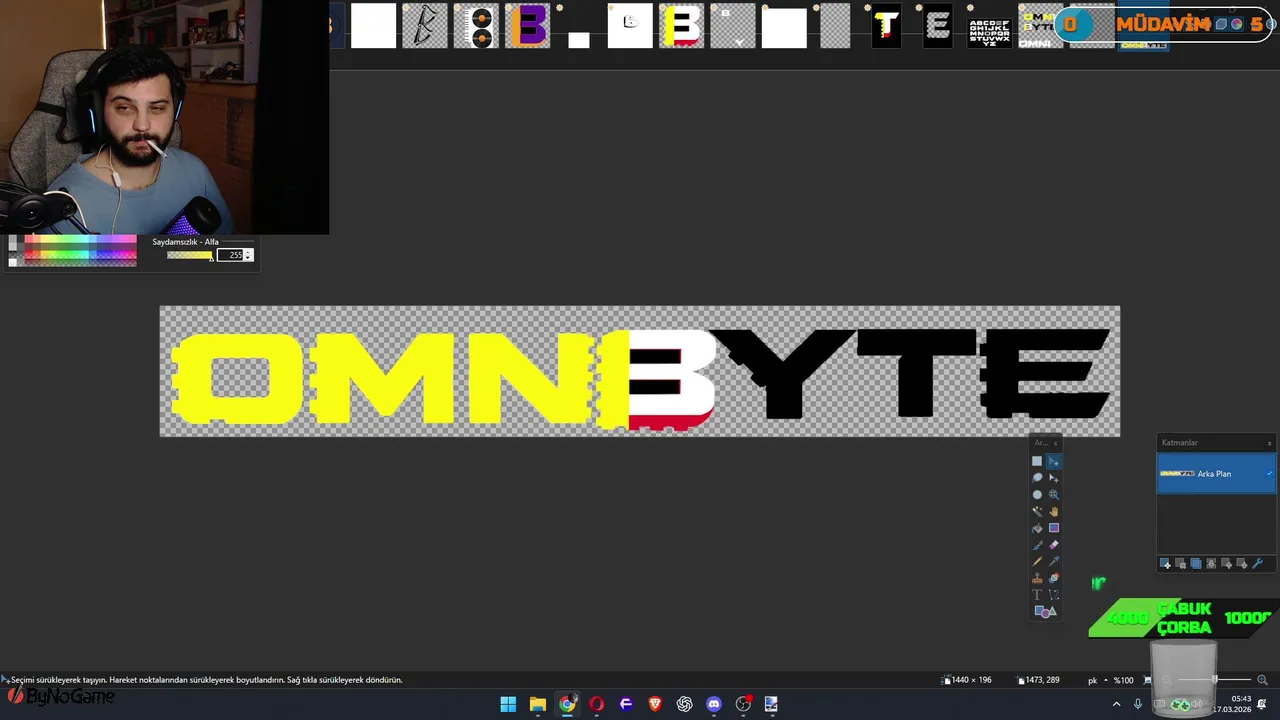Image resolution: width=1280 pixels, height=720 pixels.
Task: Select the Clone Stamp tool
Action: [x=1037, y=578]
